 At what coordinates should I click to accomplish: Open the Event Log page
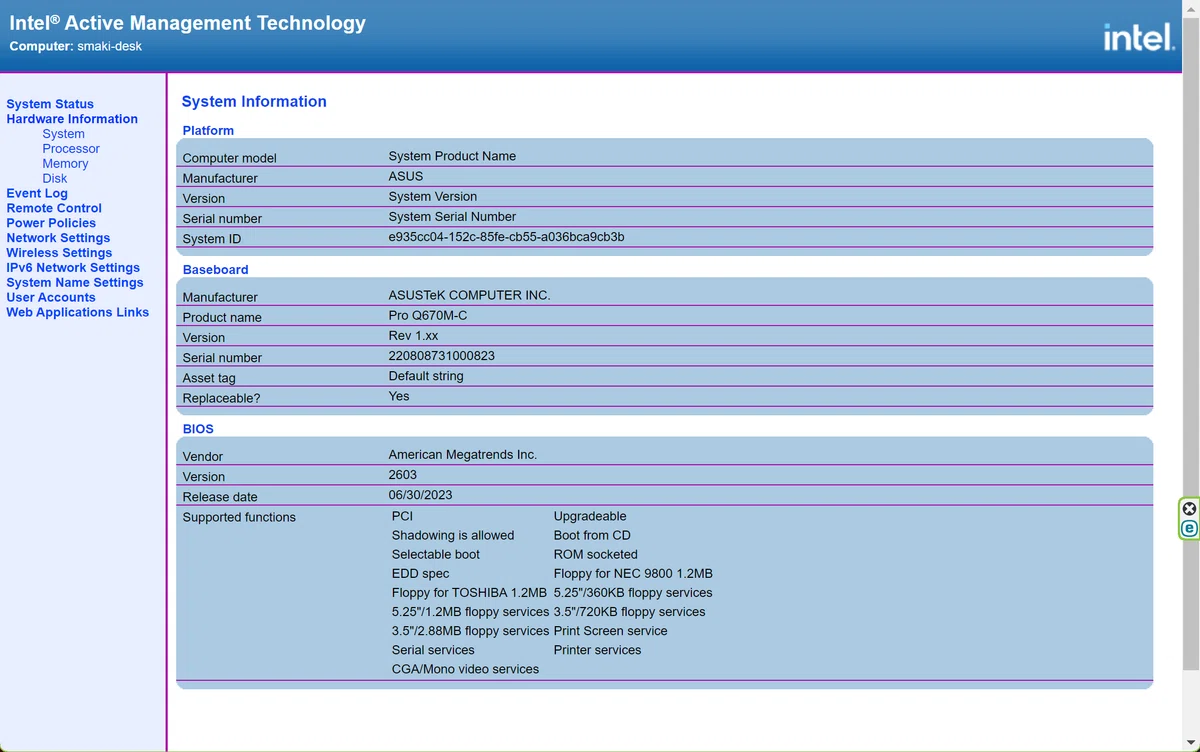(37, 193)
